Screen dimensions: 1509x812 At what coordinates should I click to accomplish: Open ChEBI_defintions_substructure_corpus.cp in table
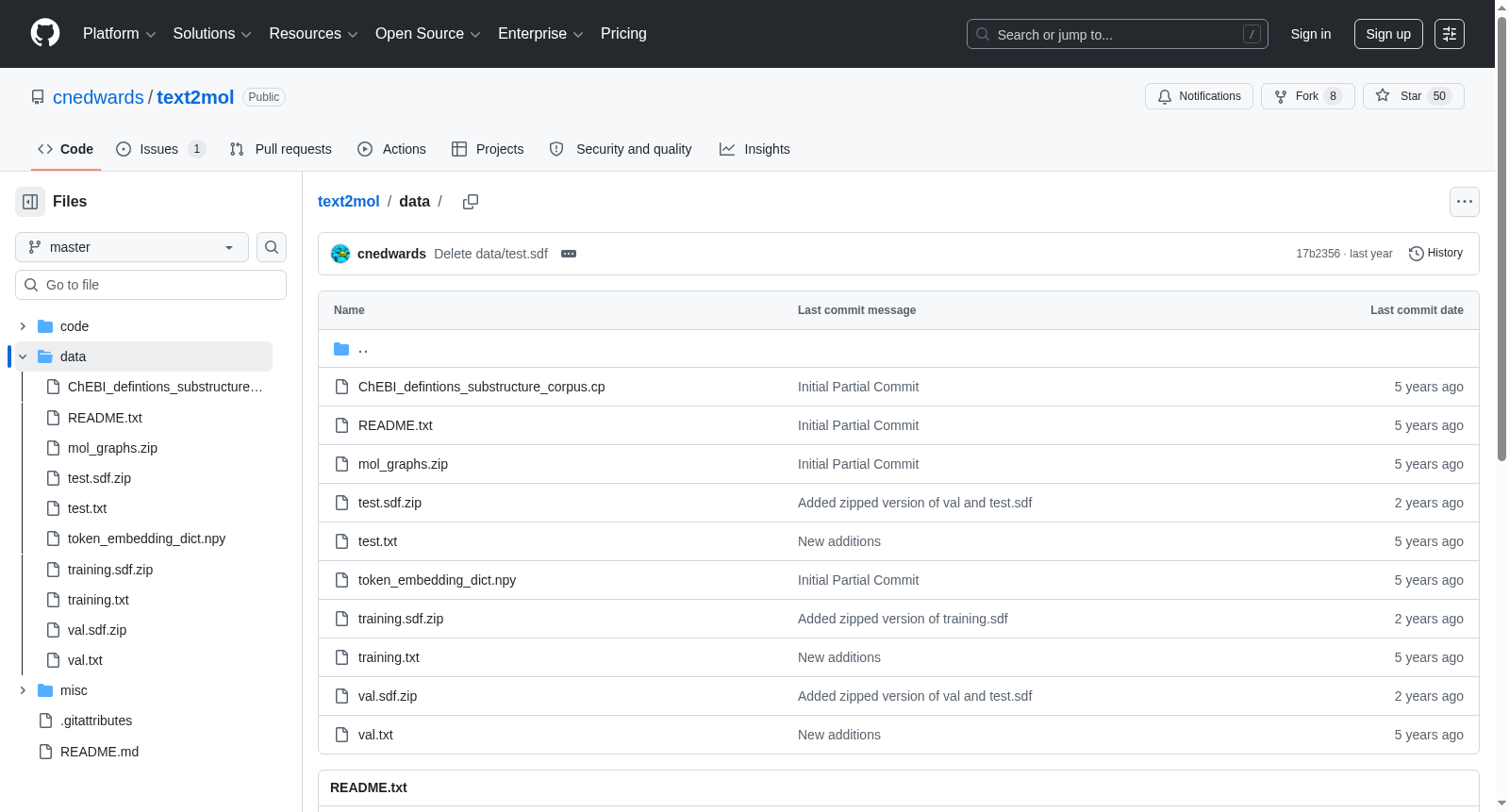coord(481,387)
